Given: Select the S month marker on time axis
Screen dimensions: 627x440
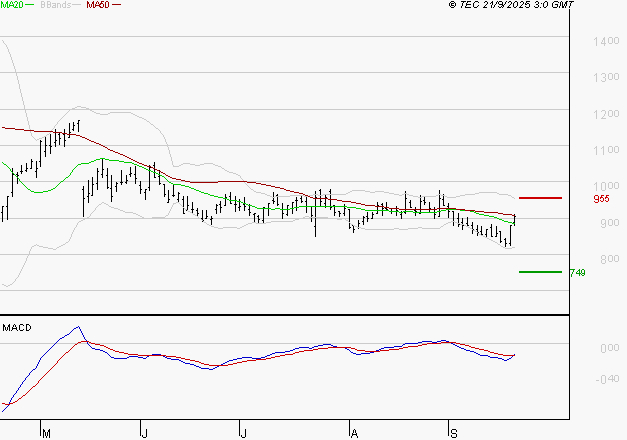Looking at the screenshot, I should point(452,433).
